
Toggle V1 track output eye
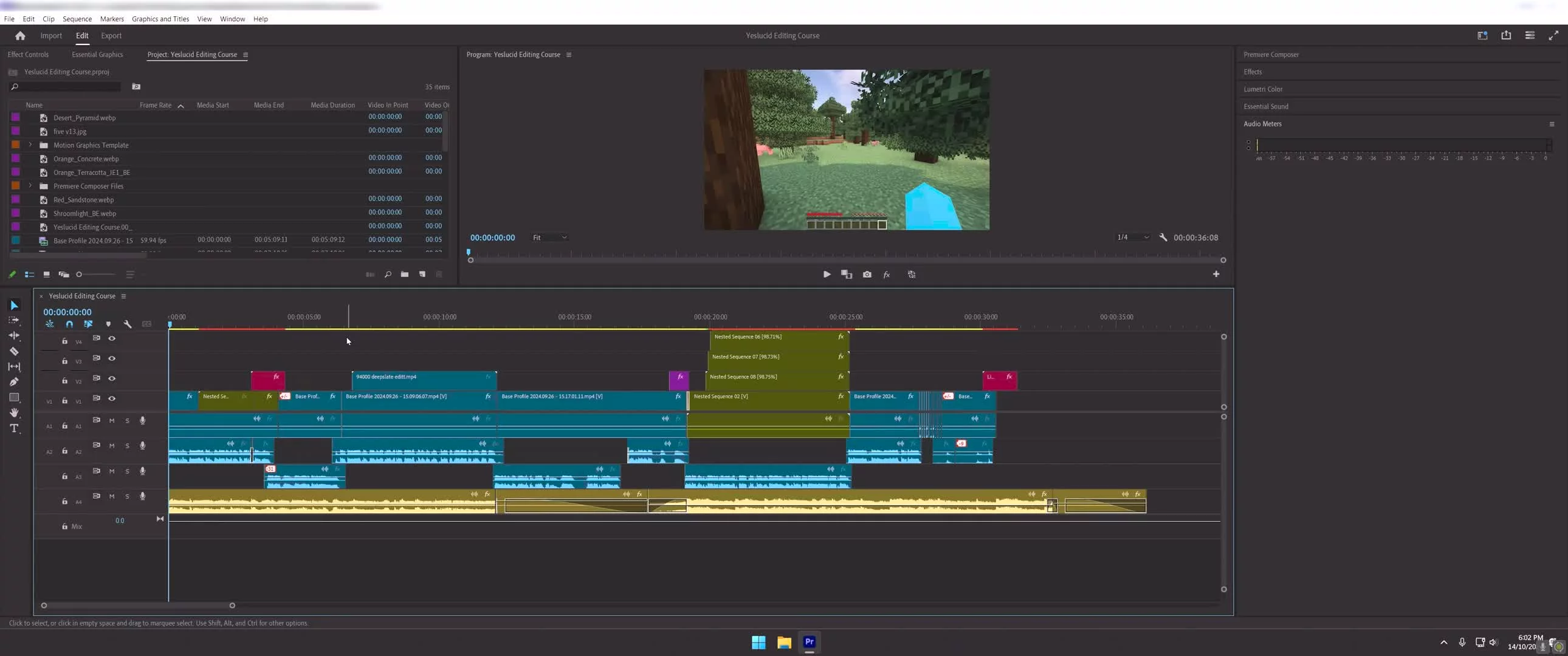coord(112,398)
